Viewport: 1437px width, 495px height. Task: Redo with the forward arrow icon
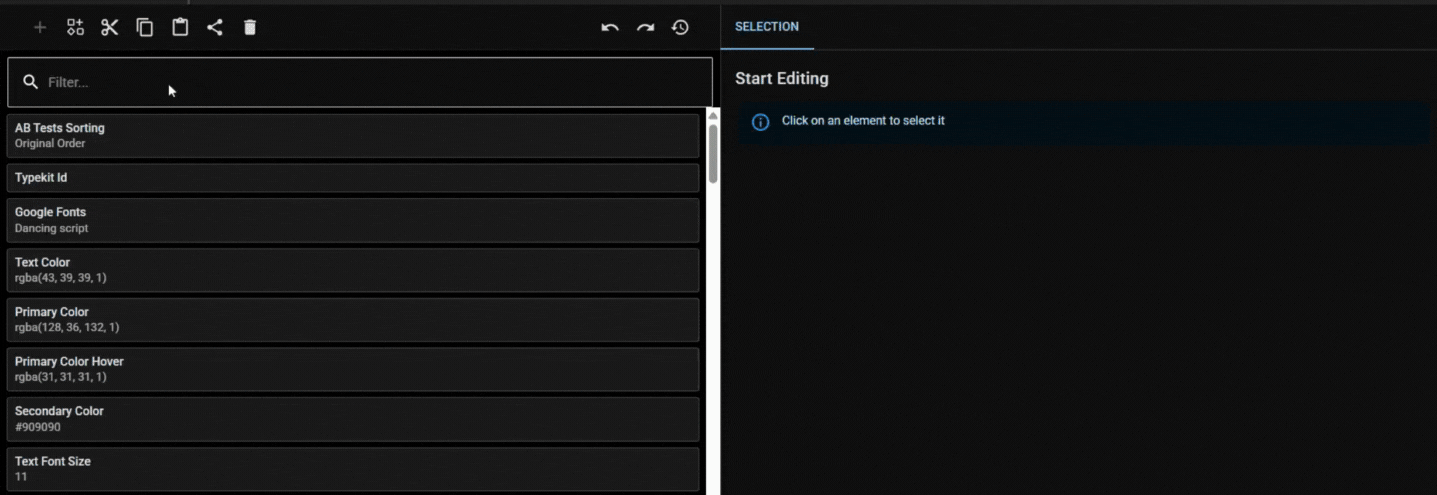645,27
